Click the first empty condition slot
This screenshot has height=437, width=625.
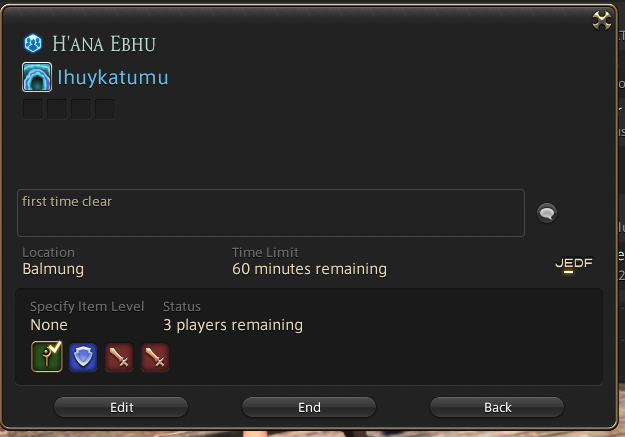click(33, 109)
